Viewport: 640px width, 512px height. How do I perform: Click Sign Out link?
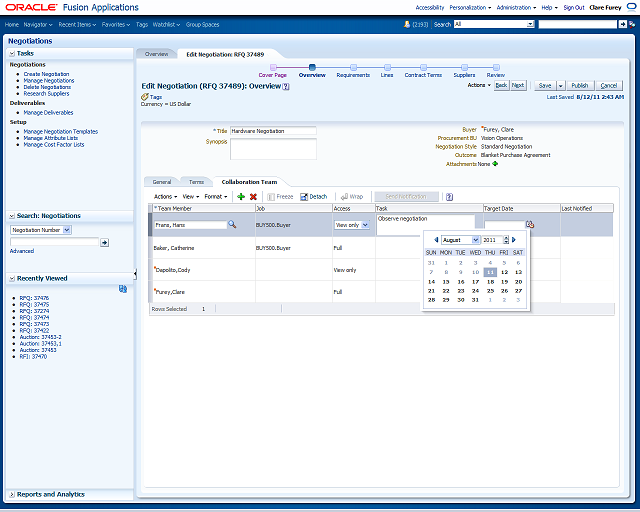[x=574, y=8]
